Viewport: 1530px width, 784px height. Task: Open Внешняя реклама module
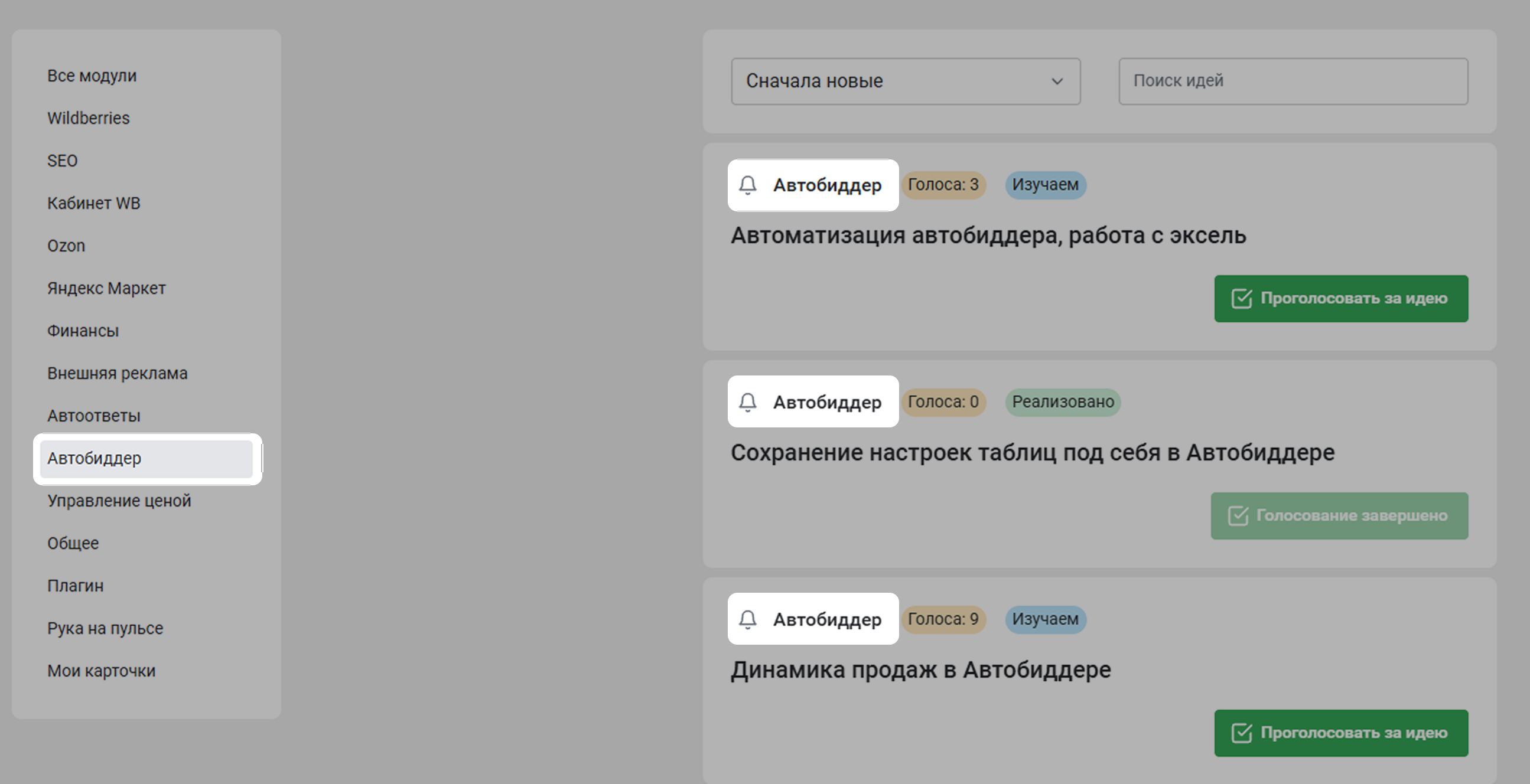tap(118, 373)
